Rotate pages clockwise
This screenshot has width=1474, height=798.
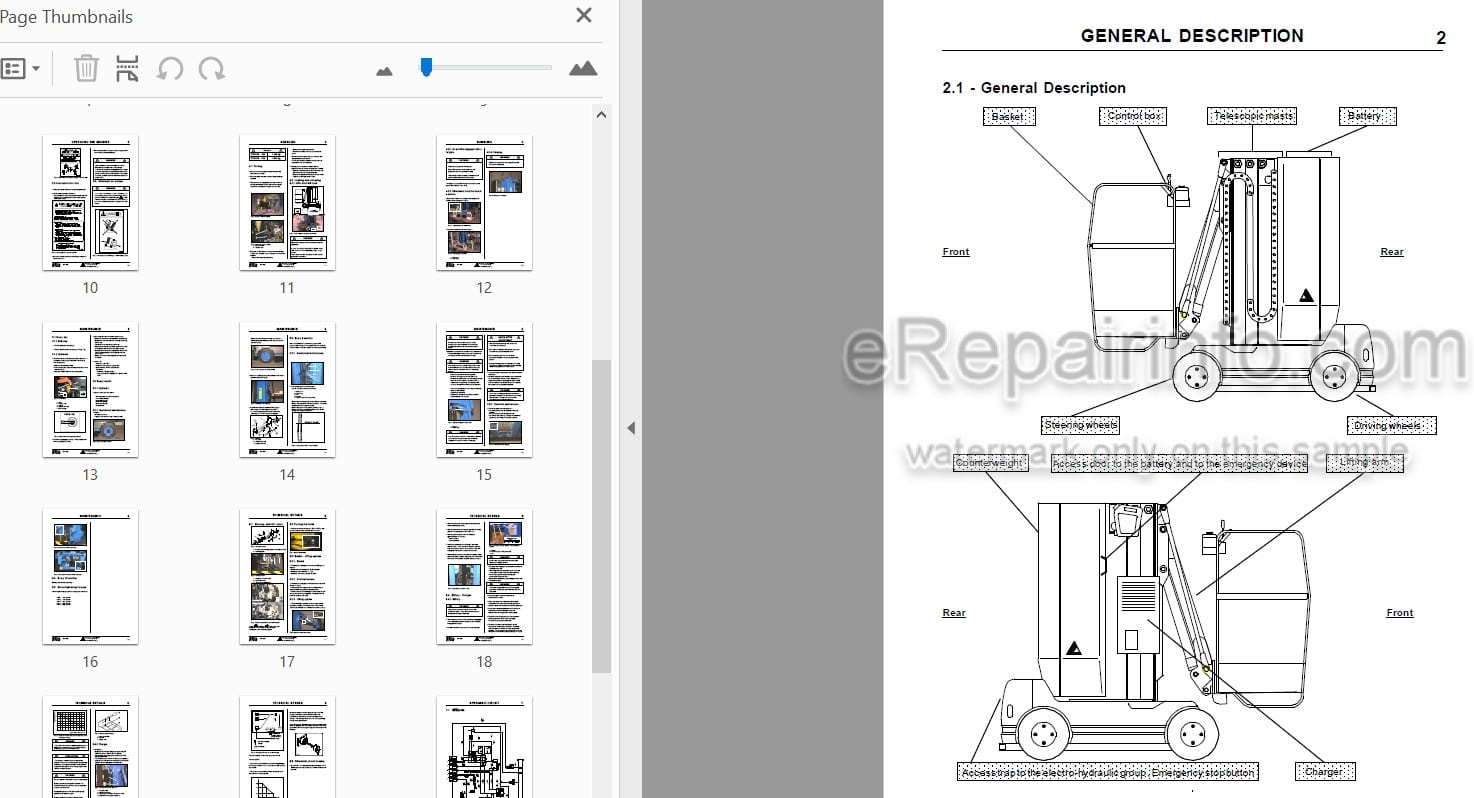(211, 69)
